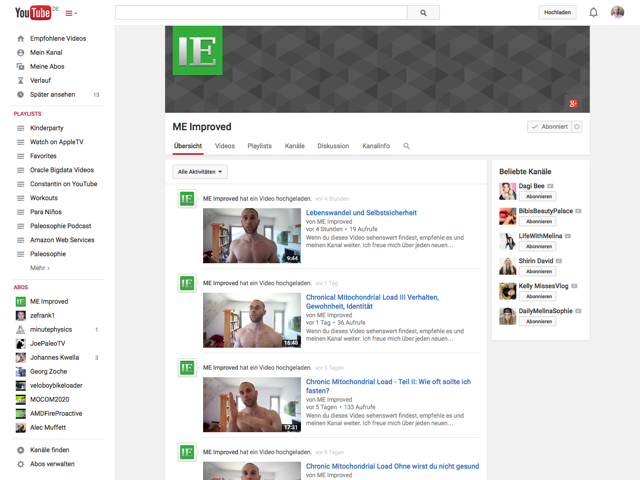
Task: Open Alec Muffett subscription
Action: pyautogui.click(x=48, y=427)
